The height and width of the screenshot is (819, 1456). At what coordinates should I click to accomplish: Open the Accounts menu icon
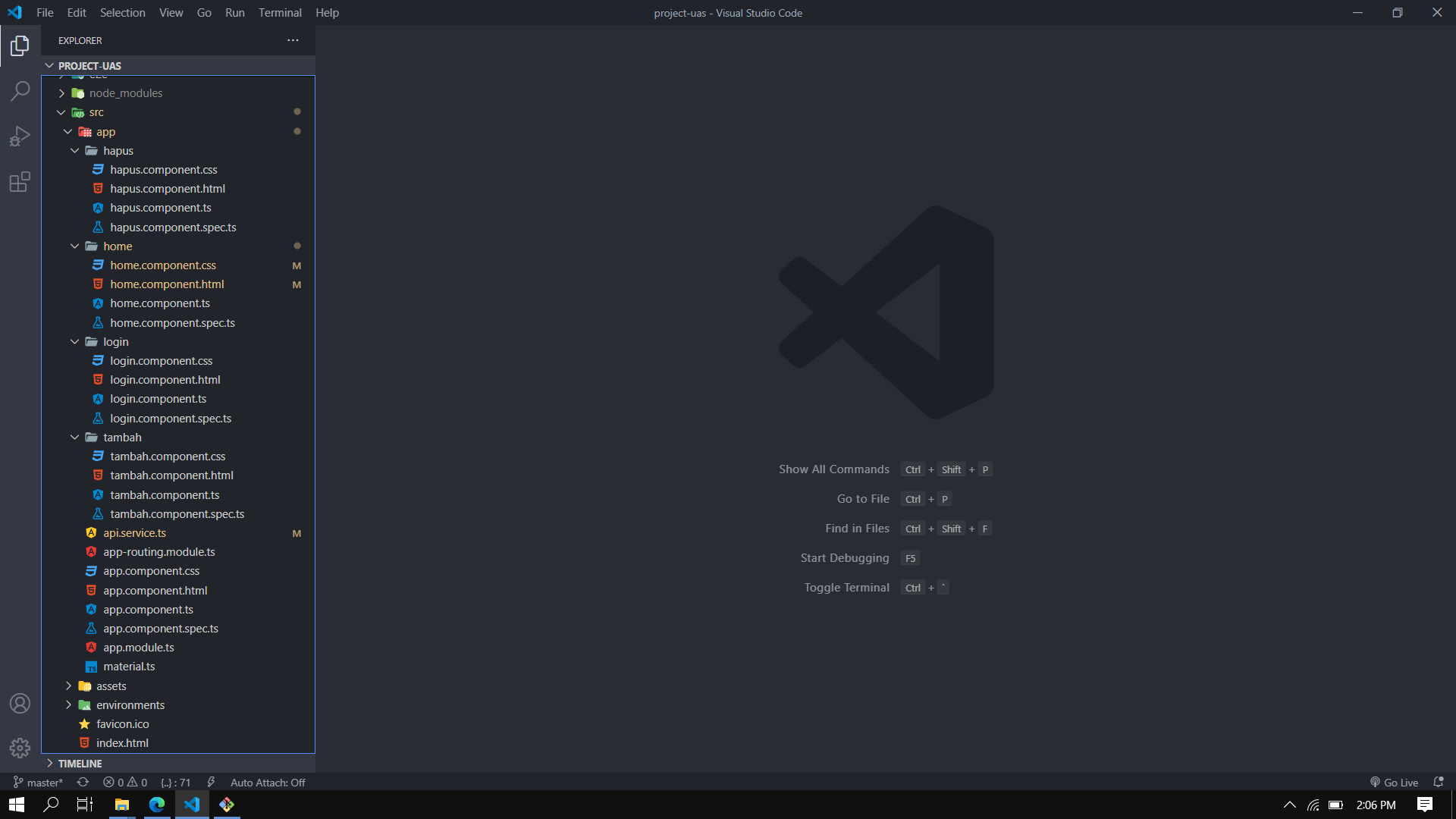(x=20, y=703)
